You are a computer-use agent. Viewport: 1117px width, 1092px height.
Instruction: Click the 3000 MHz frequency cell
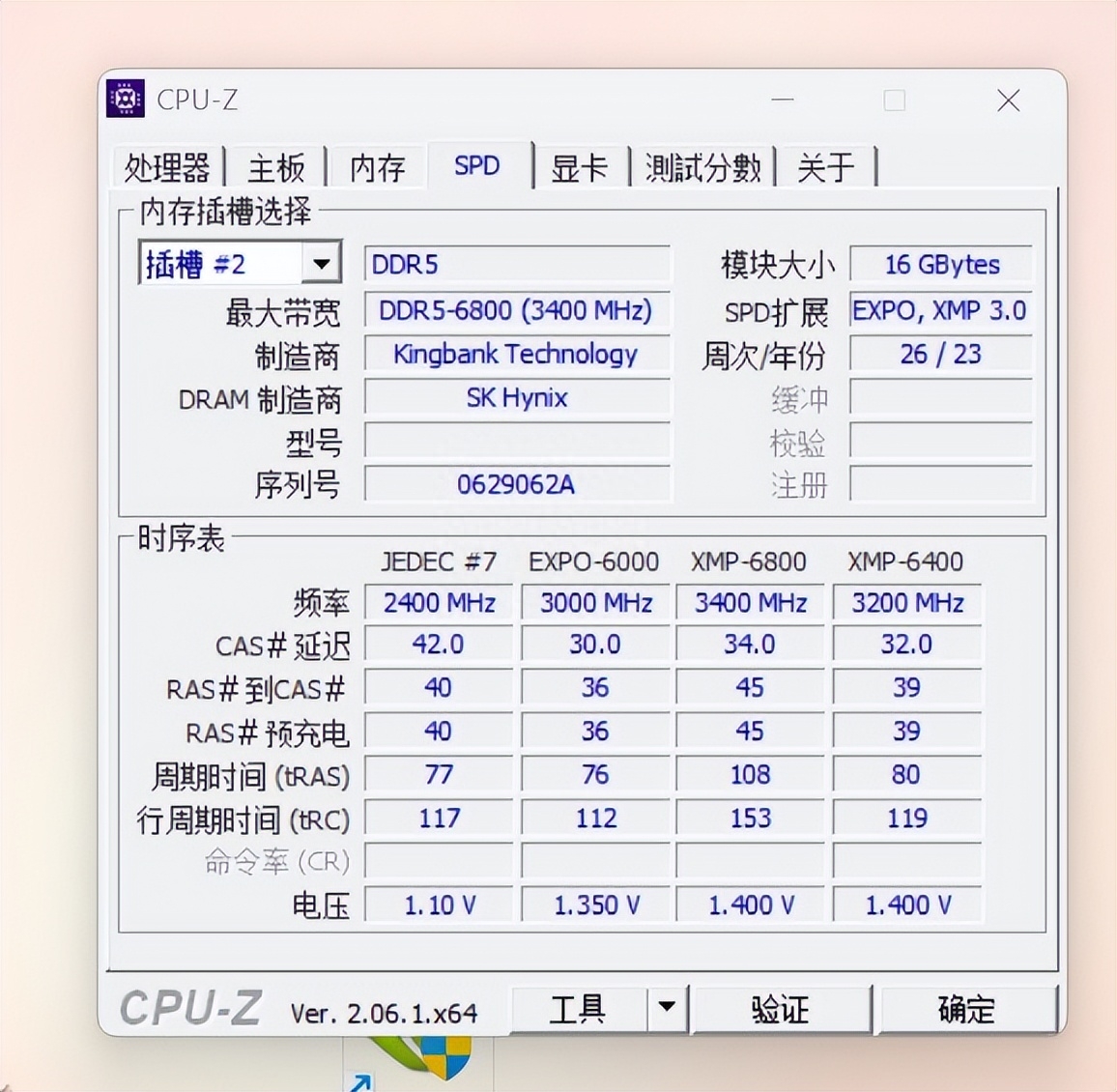coord(595,603)
